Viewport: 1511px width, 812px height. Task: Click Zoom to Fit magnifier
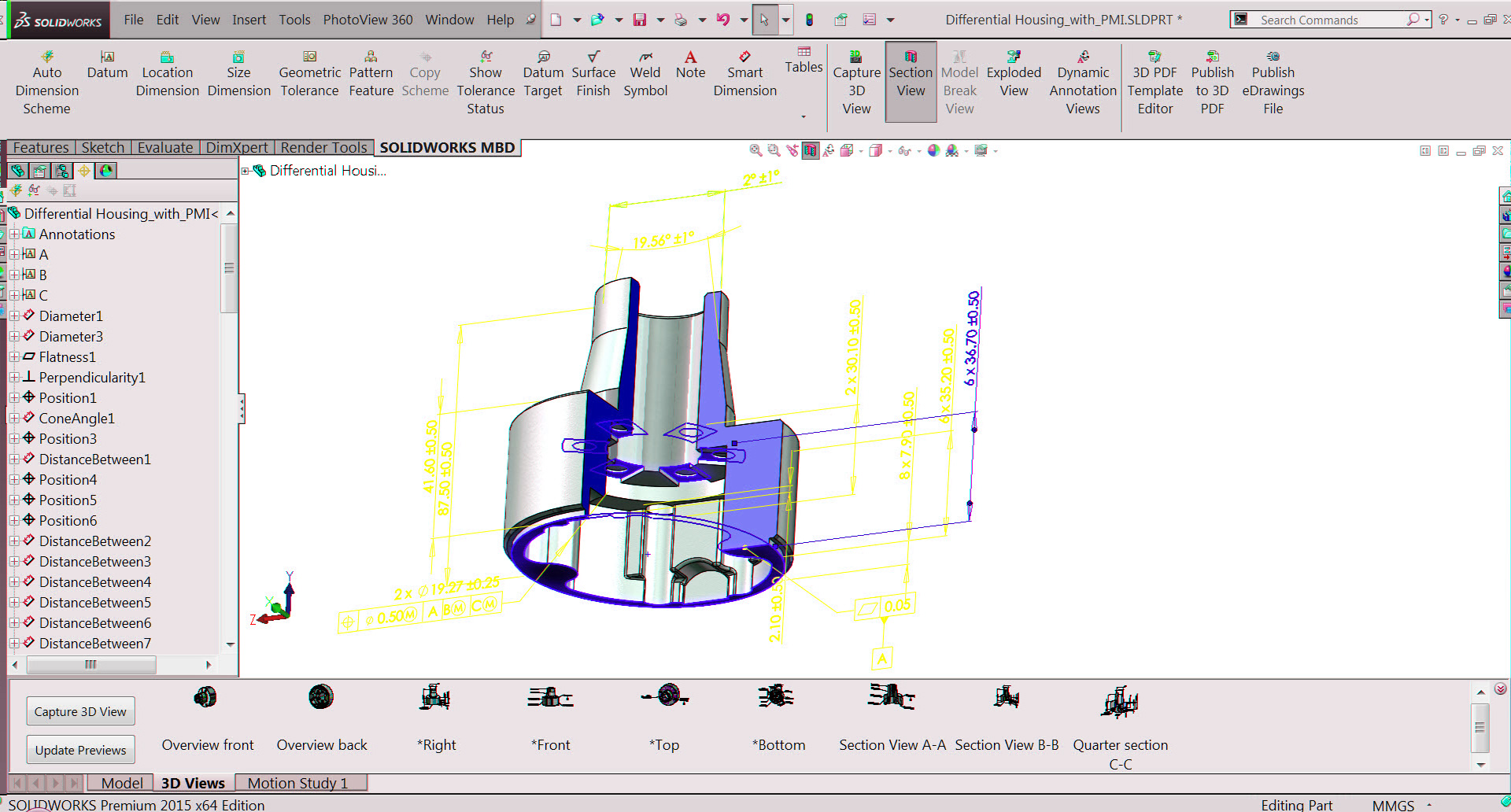coord(755,150)
